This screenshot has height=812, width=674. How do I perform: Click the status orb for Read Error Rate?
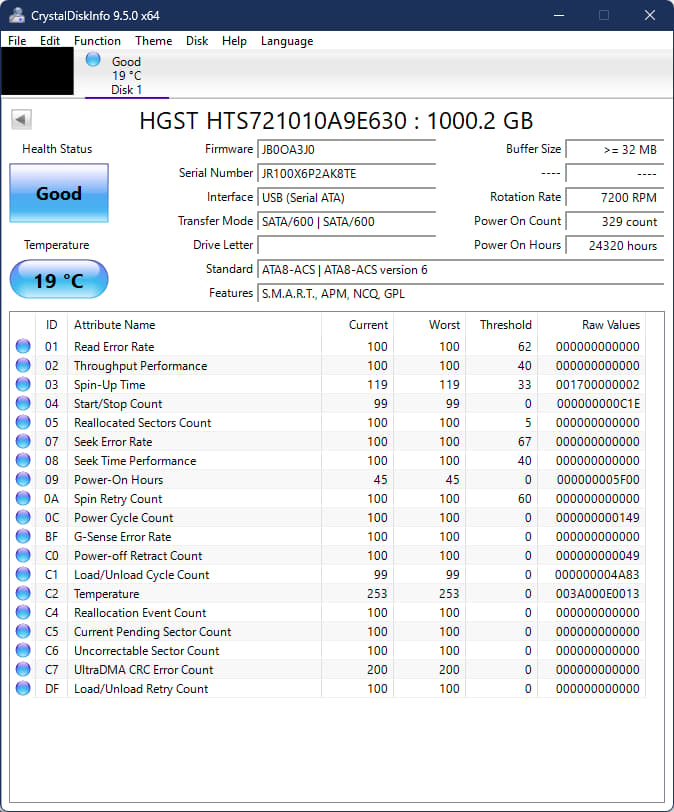point(23,346)
